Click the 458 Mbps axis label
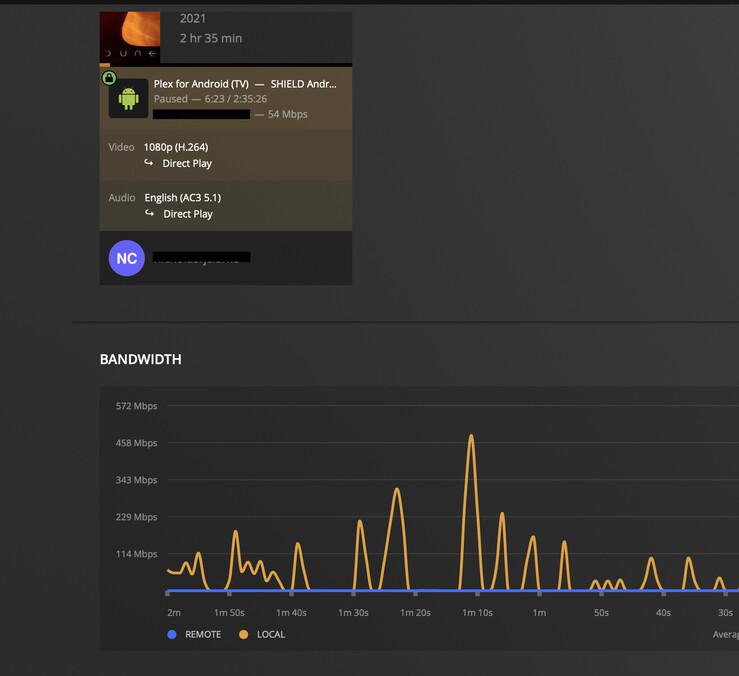 (x=136, y=443)
